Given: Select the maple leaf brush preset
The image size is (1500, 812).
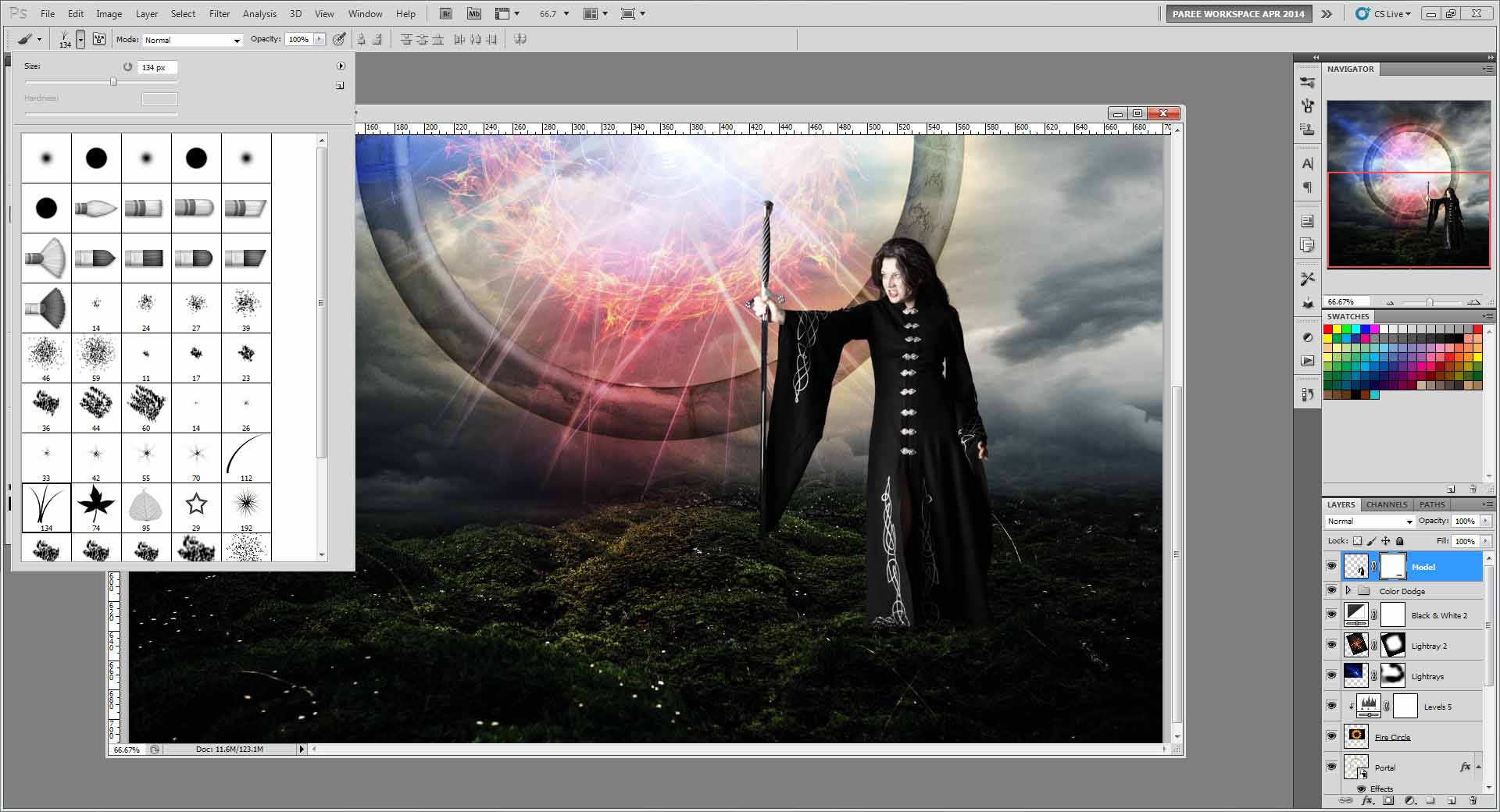Looking at the screenshot, I should point(96,504).
